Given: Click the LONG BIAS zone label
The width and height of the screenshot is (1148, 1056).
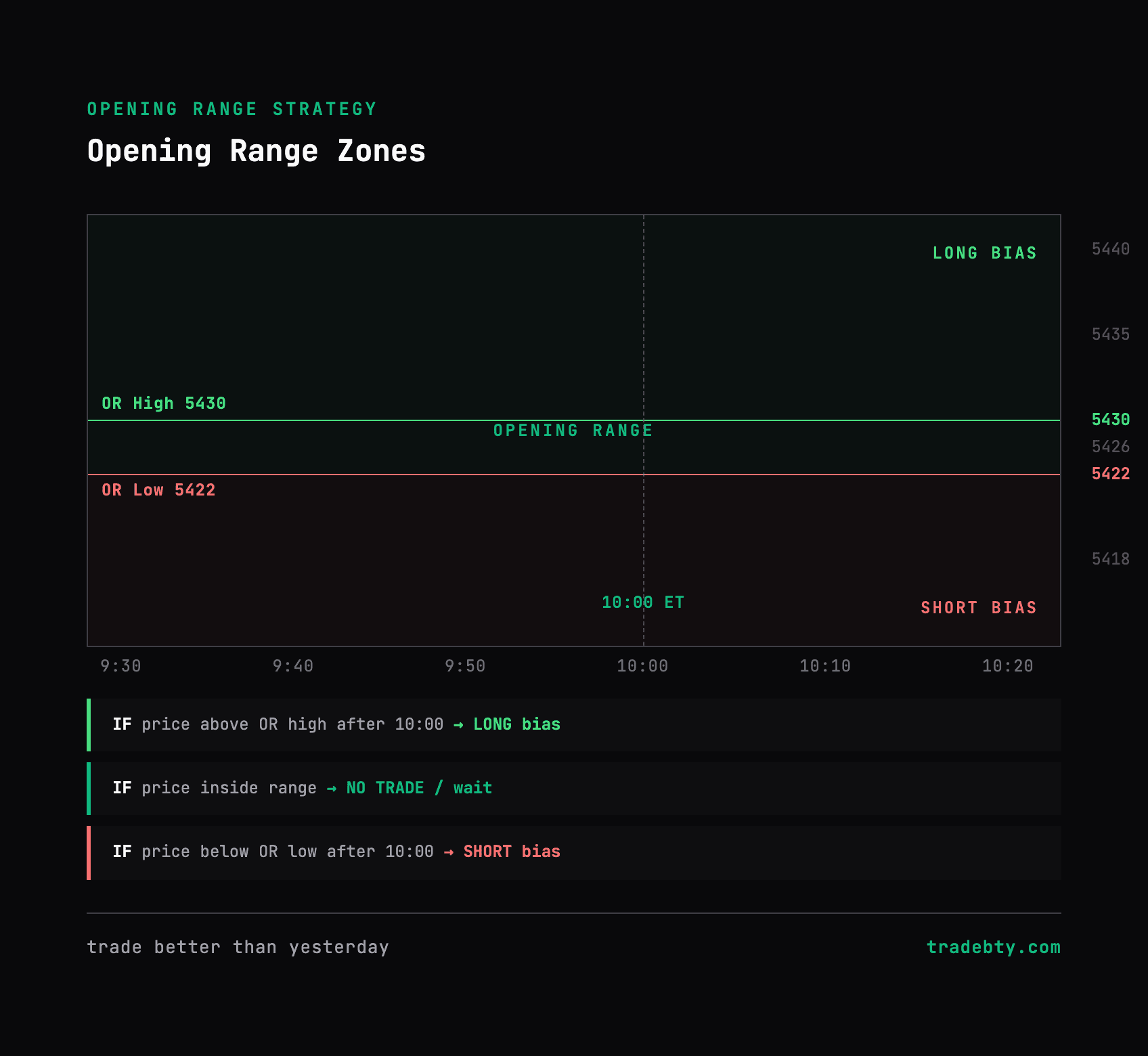Looking at the screenshot, I should [x=984, y=252].
